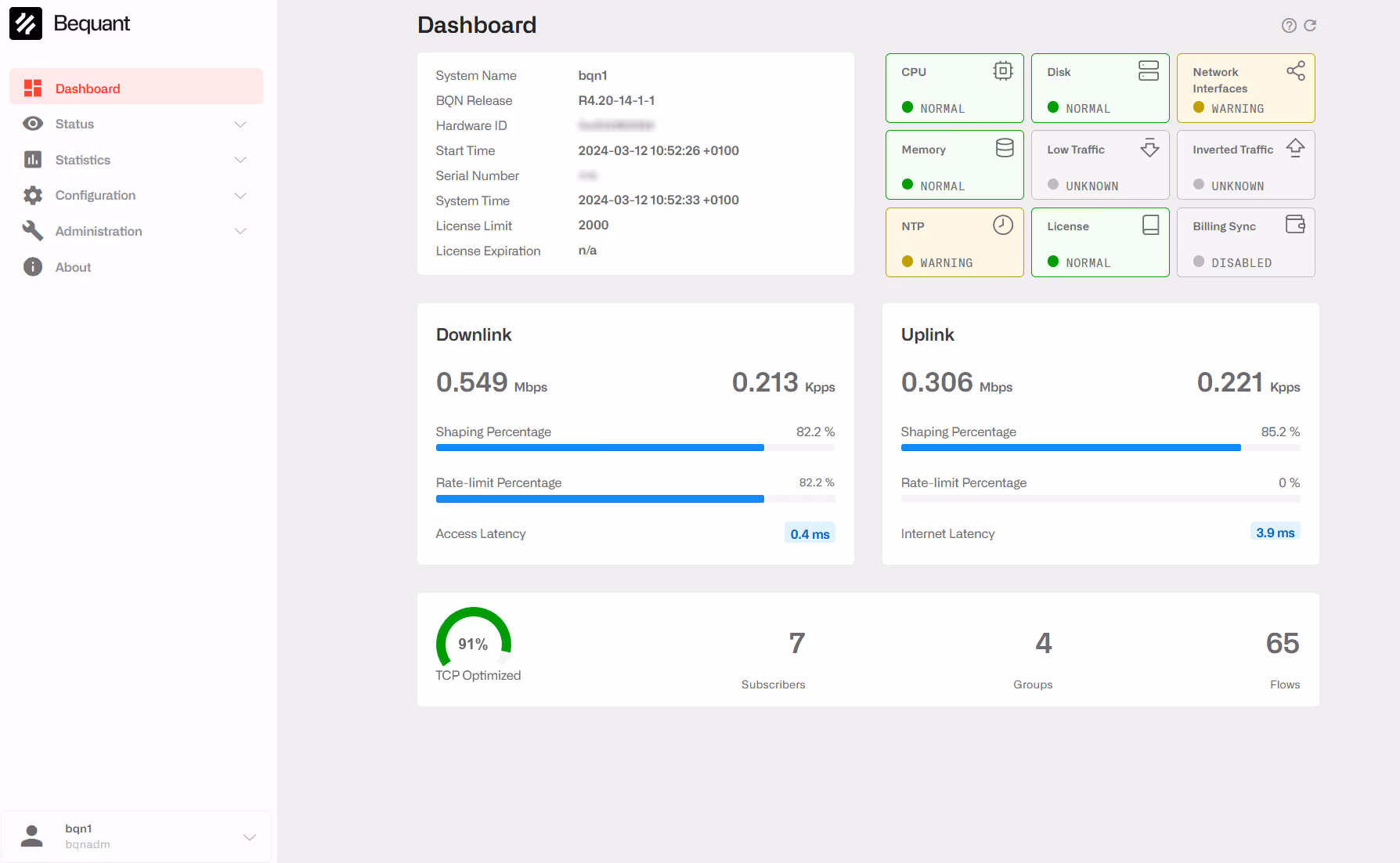Expand the Statistics menu chevron
Screen dimensions: 1400x863
(x=240, y=160)
